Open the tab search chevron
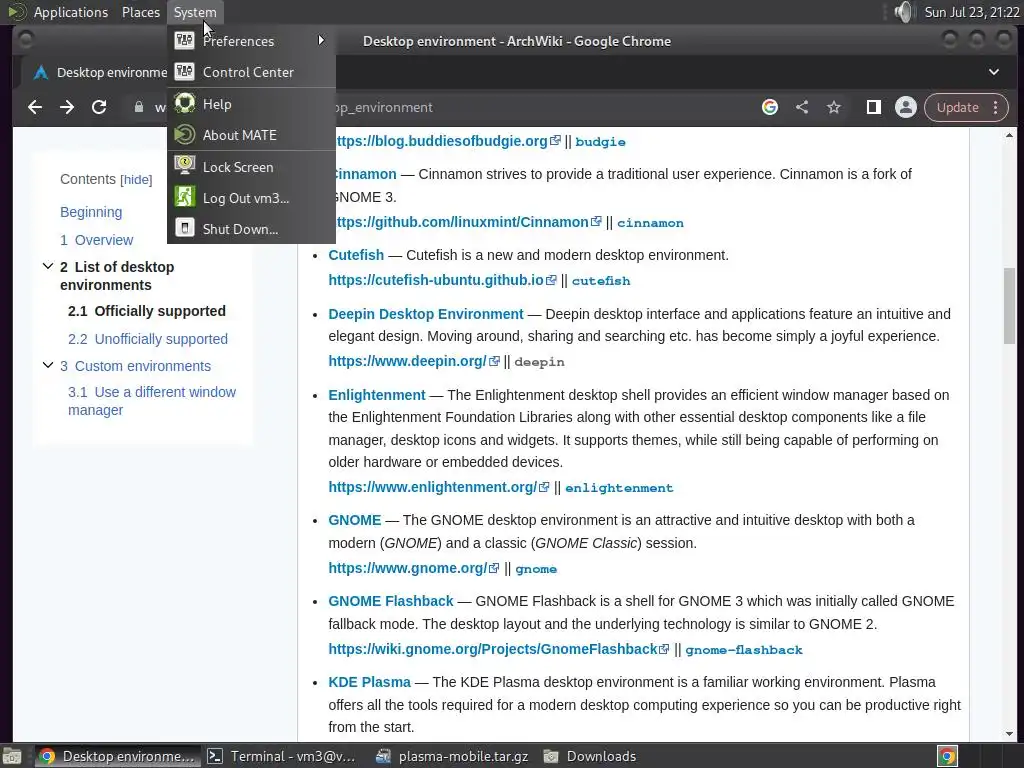The image size is (1024, 768). coord(994,72)
